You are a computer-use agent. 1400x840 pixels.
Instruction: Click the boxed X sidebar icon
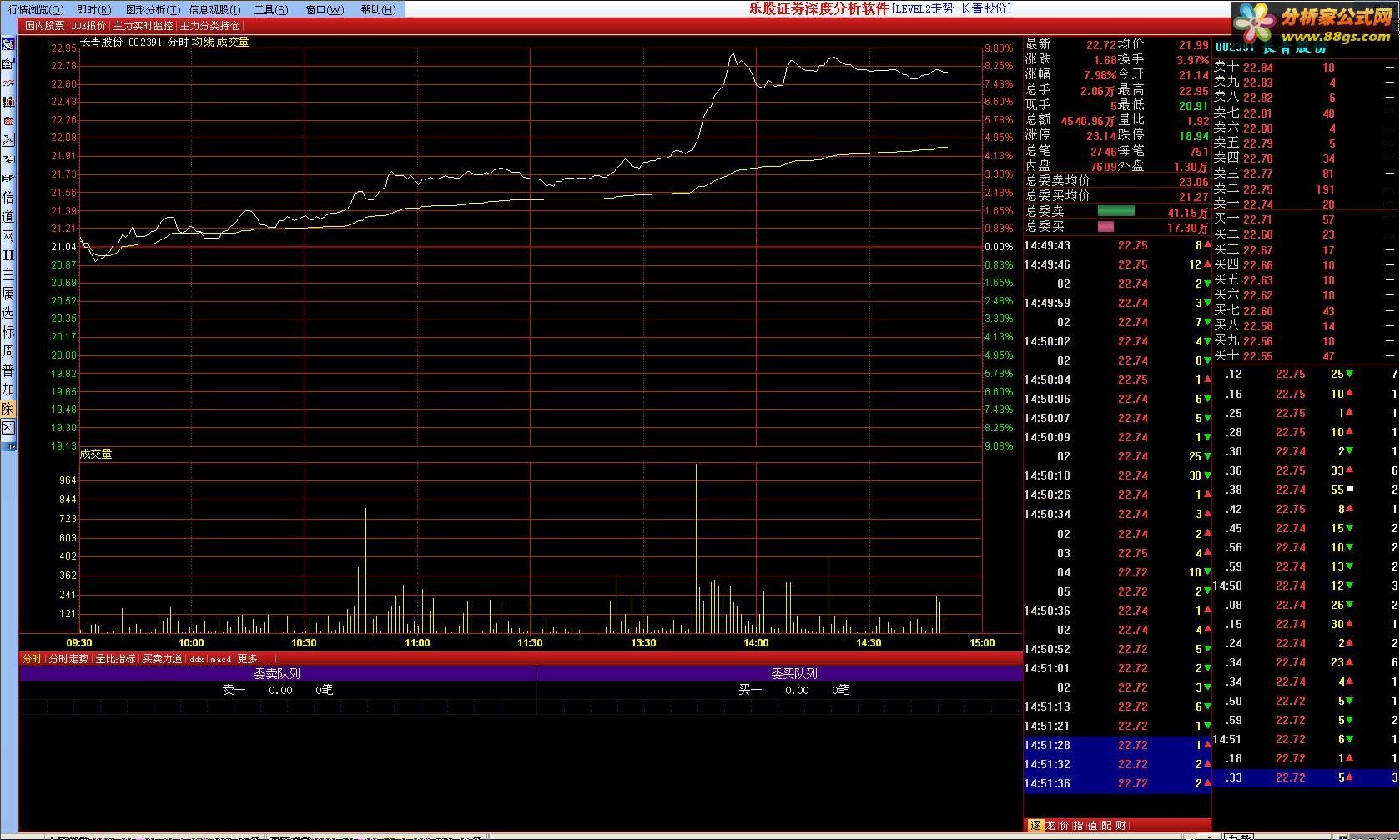point(8,428)
